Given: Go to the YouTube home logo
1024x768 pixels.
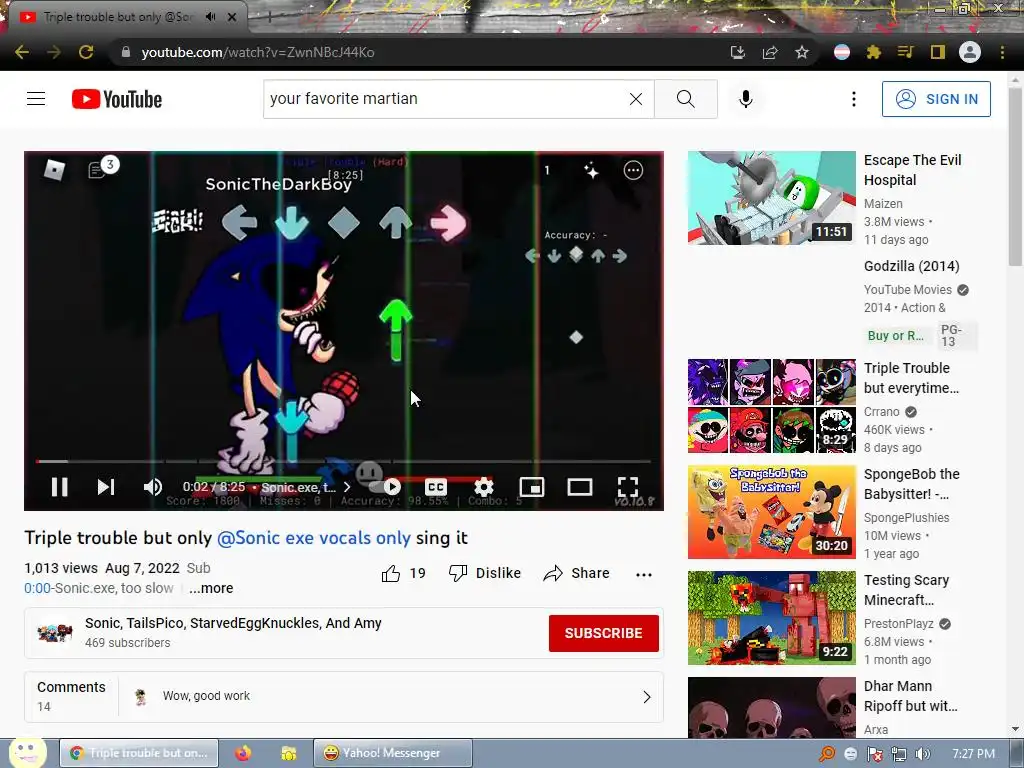Looking at the screenshot, I should pyautogui.click(x=117, y=99).
